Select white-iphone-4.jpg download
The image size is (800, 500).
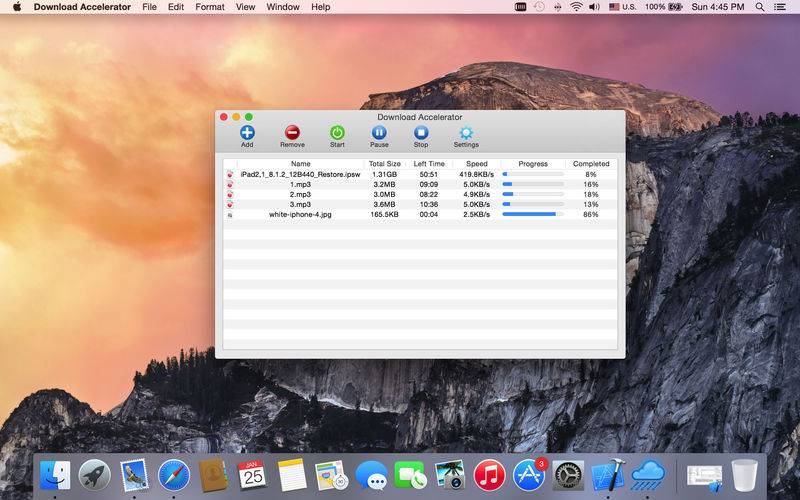(x=420, y=214)
